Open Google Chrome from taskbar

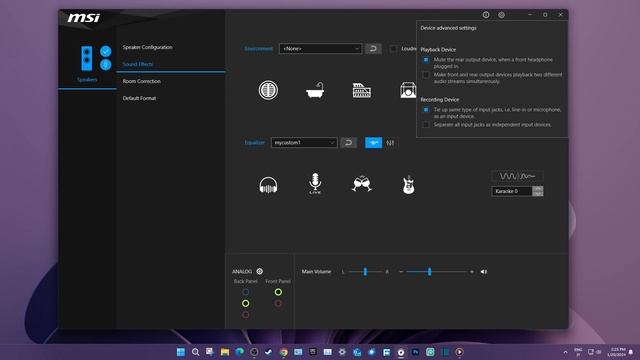pos(284,352)
